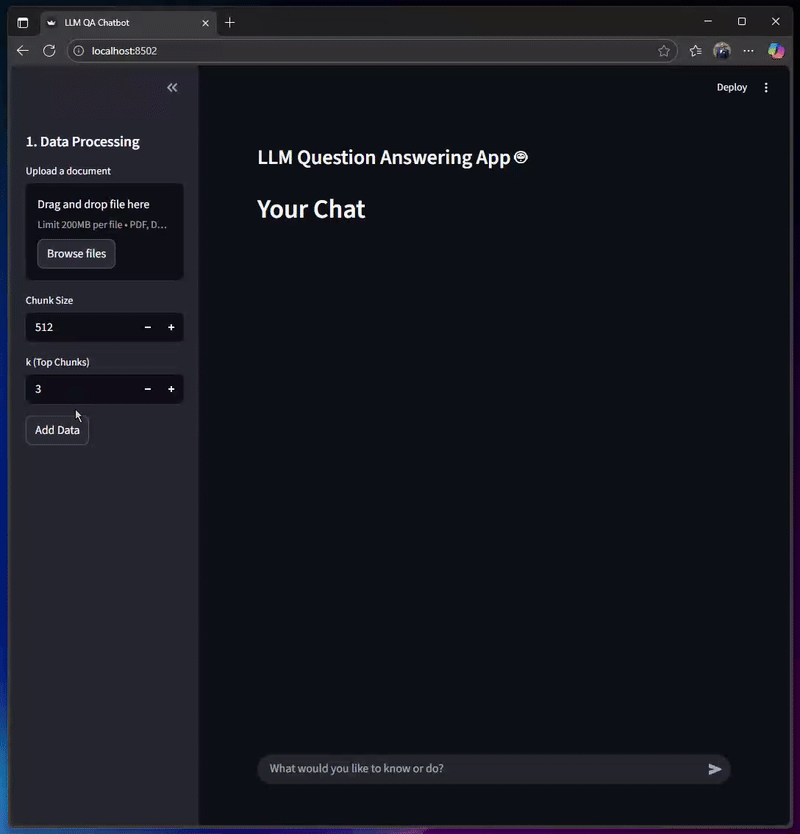Increase Chunk Size with plus button
This screenshot has height=834, width=800.
(171, 328)
